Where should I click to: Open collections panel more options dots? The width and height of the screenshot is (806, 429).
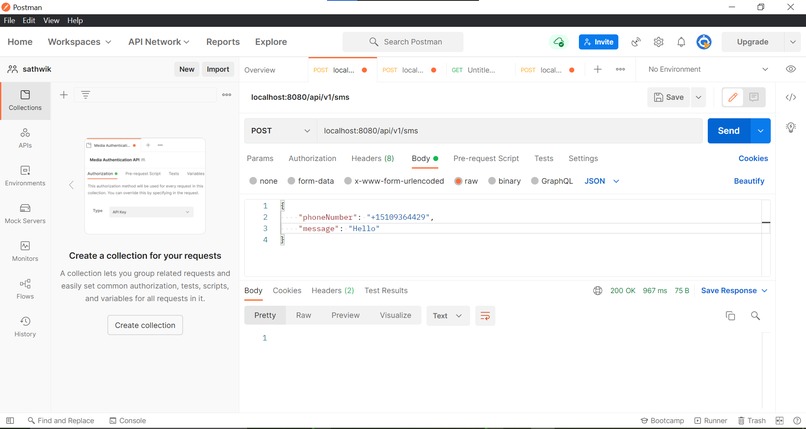tap(227, 95)
